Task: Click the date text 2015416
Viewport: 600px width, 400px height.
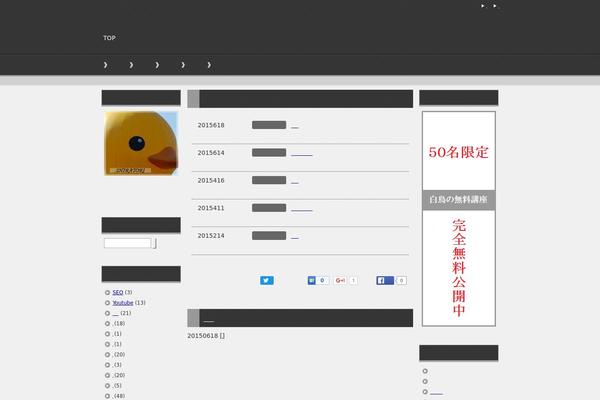Action: (211, 180)
